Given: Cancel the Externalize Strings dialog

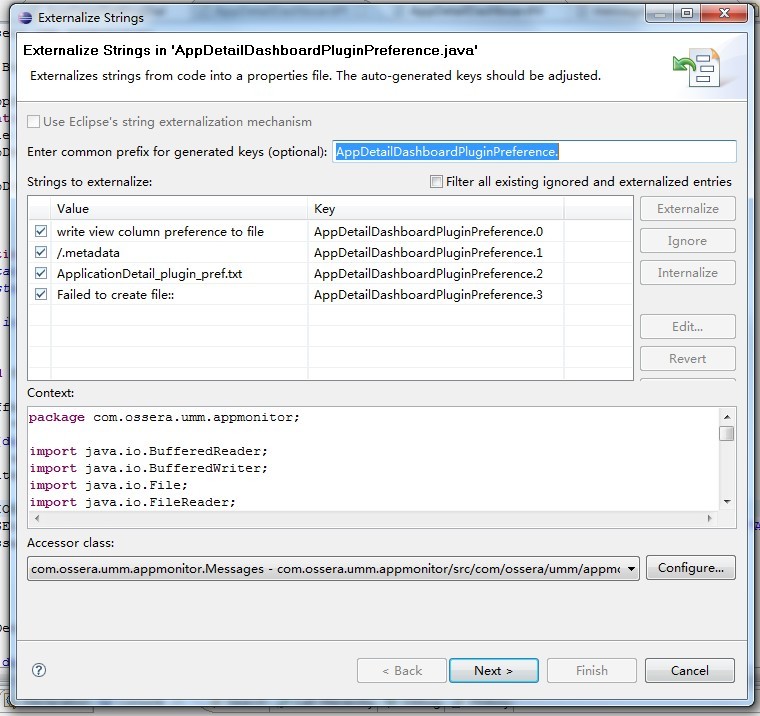Looking at the screenshot, I should pyautogui.click(x=689, y=670).
